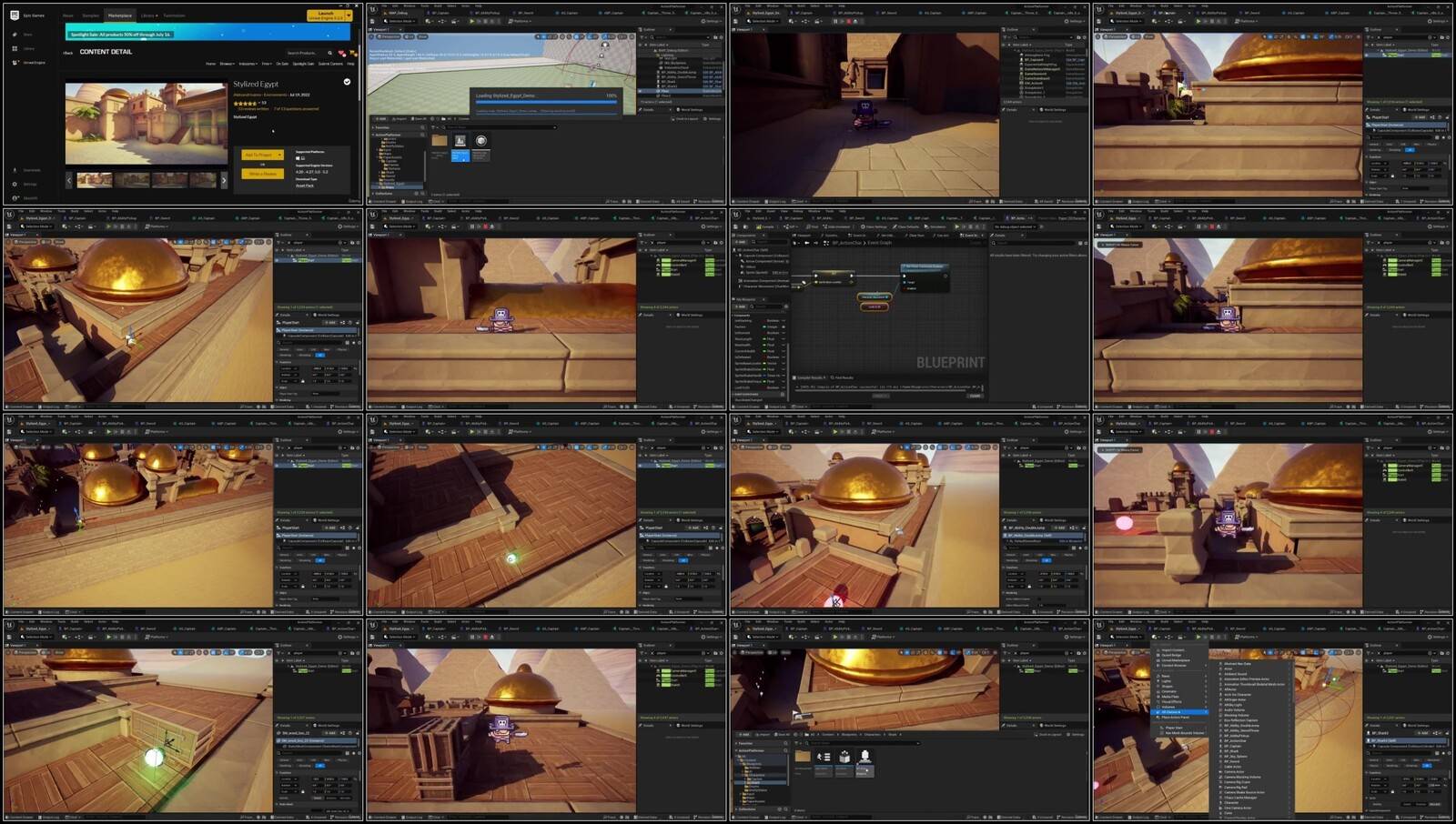Click the Help link in the Marketplace navigation

click(350, 64)
